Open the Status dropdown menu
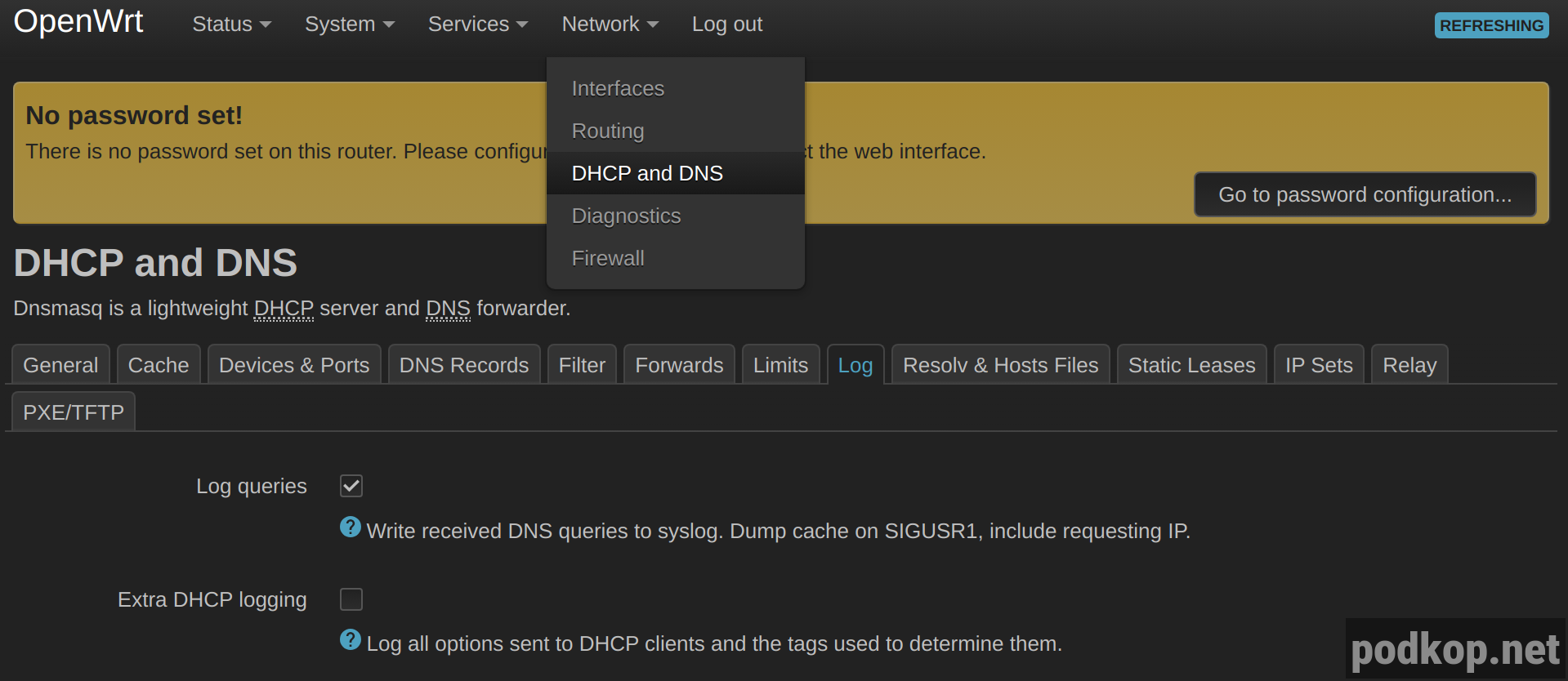 pos(231,24)
